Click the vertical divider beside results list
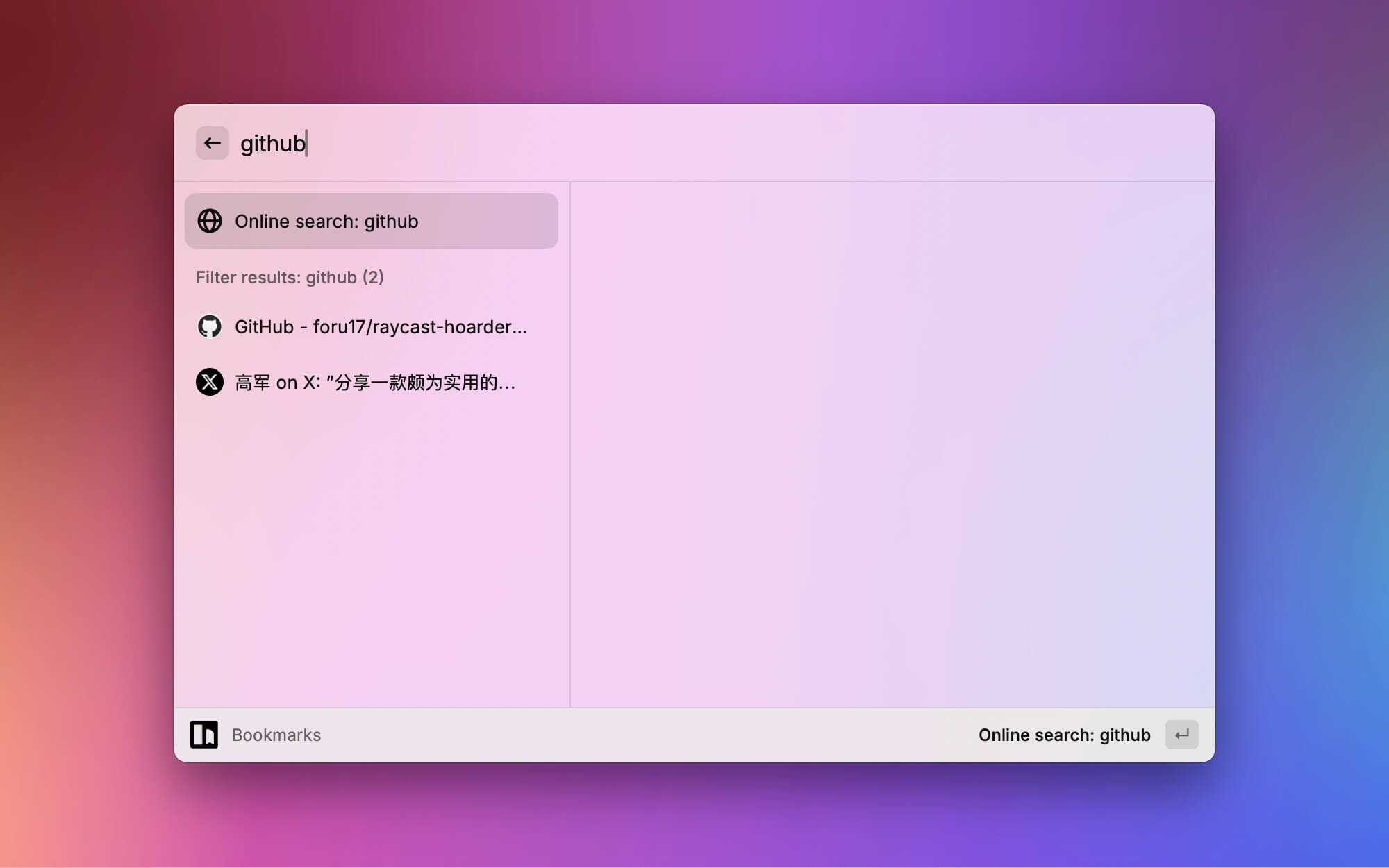This screenshot has height=868, width=1389. coord(570,444)
